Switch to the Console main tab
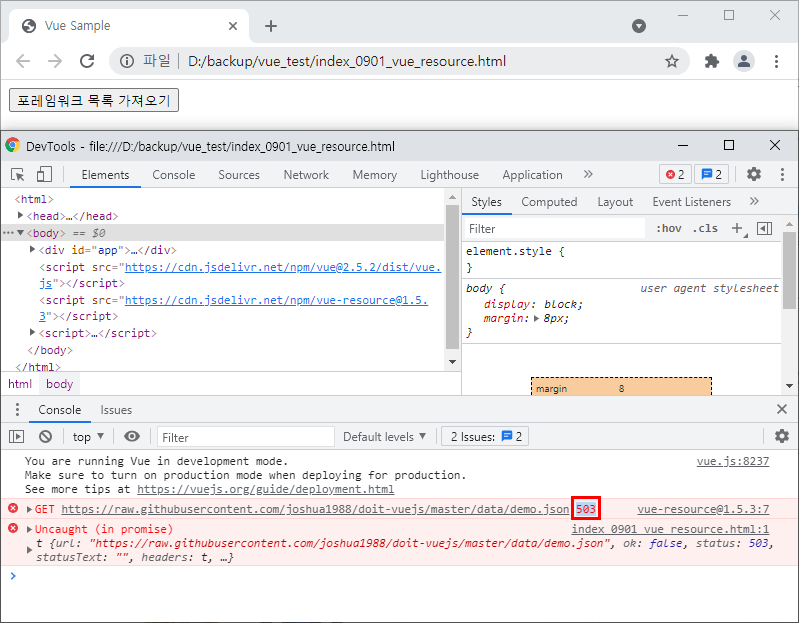Screen dimensions: 799x623 (174, 175)
